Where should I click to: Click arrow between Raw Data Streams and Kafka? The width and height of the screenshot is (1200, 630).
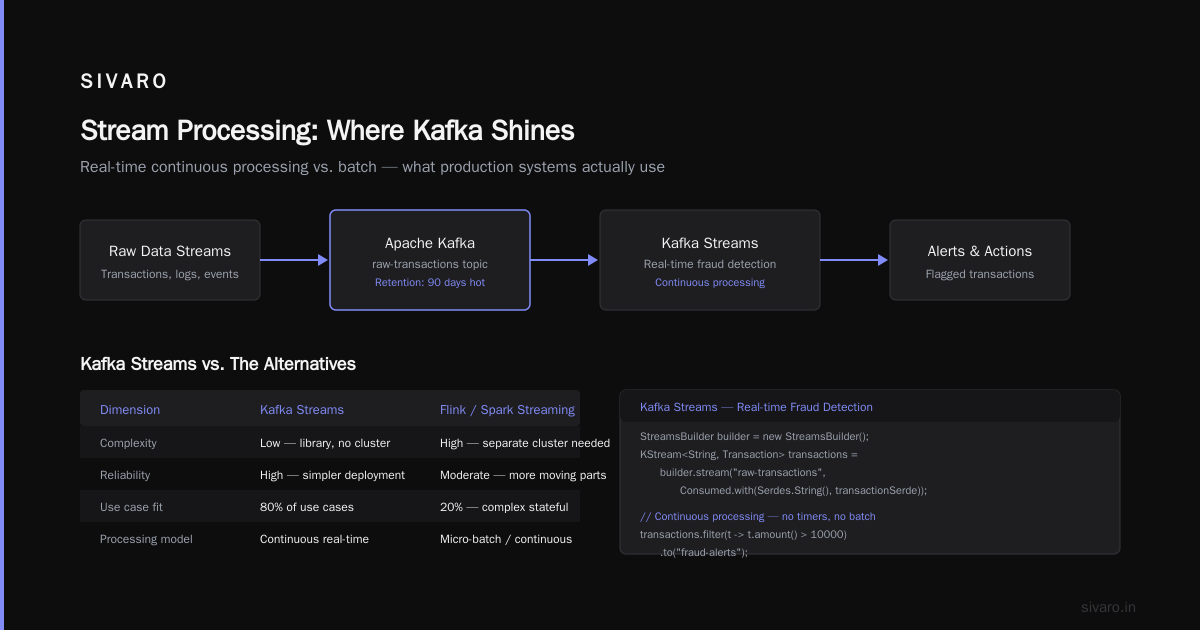(x=295, y=260)
